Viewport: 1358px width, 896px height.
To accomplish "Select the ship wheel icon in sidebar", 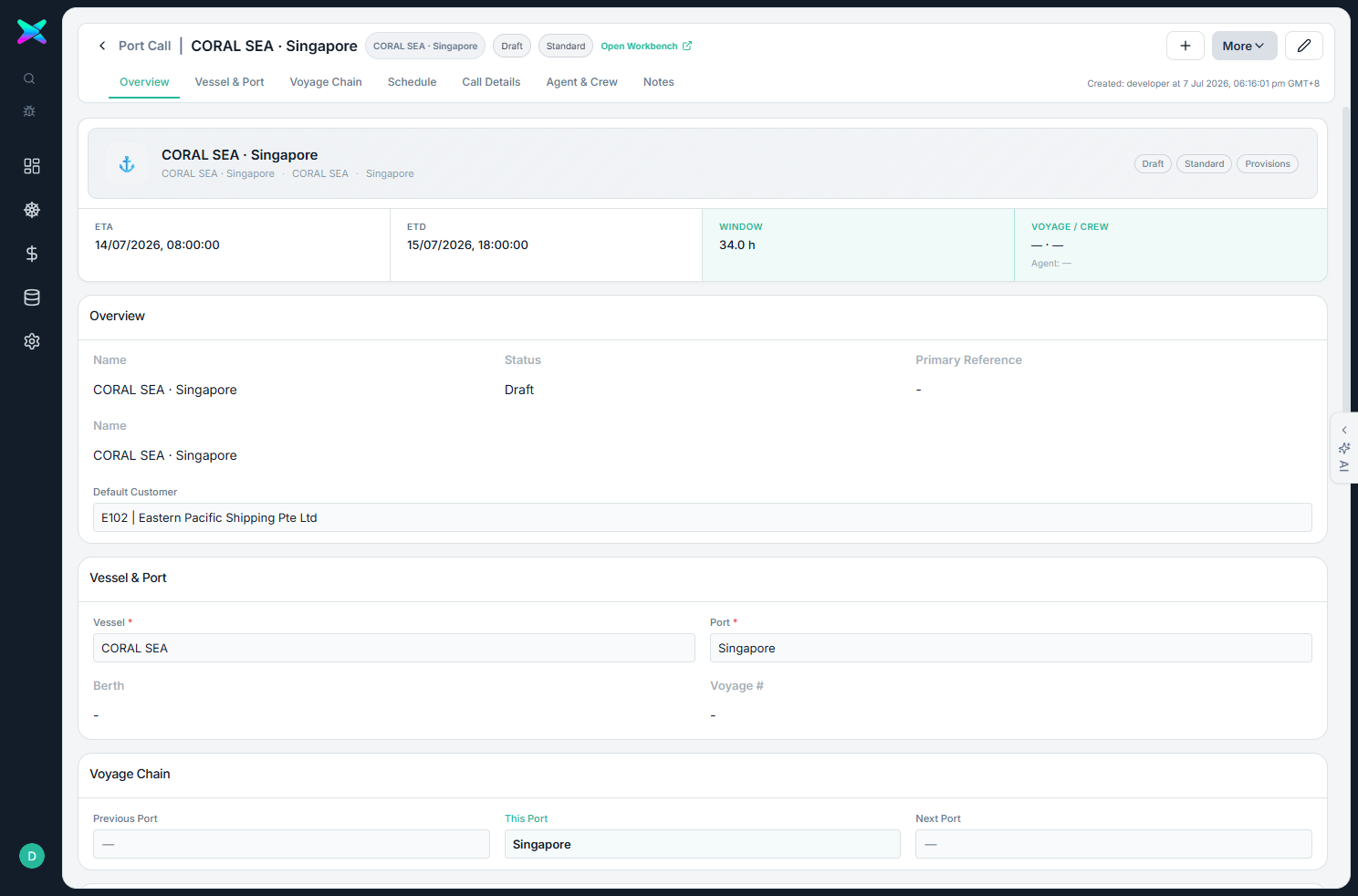I will pos(32,210).
